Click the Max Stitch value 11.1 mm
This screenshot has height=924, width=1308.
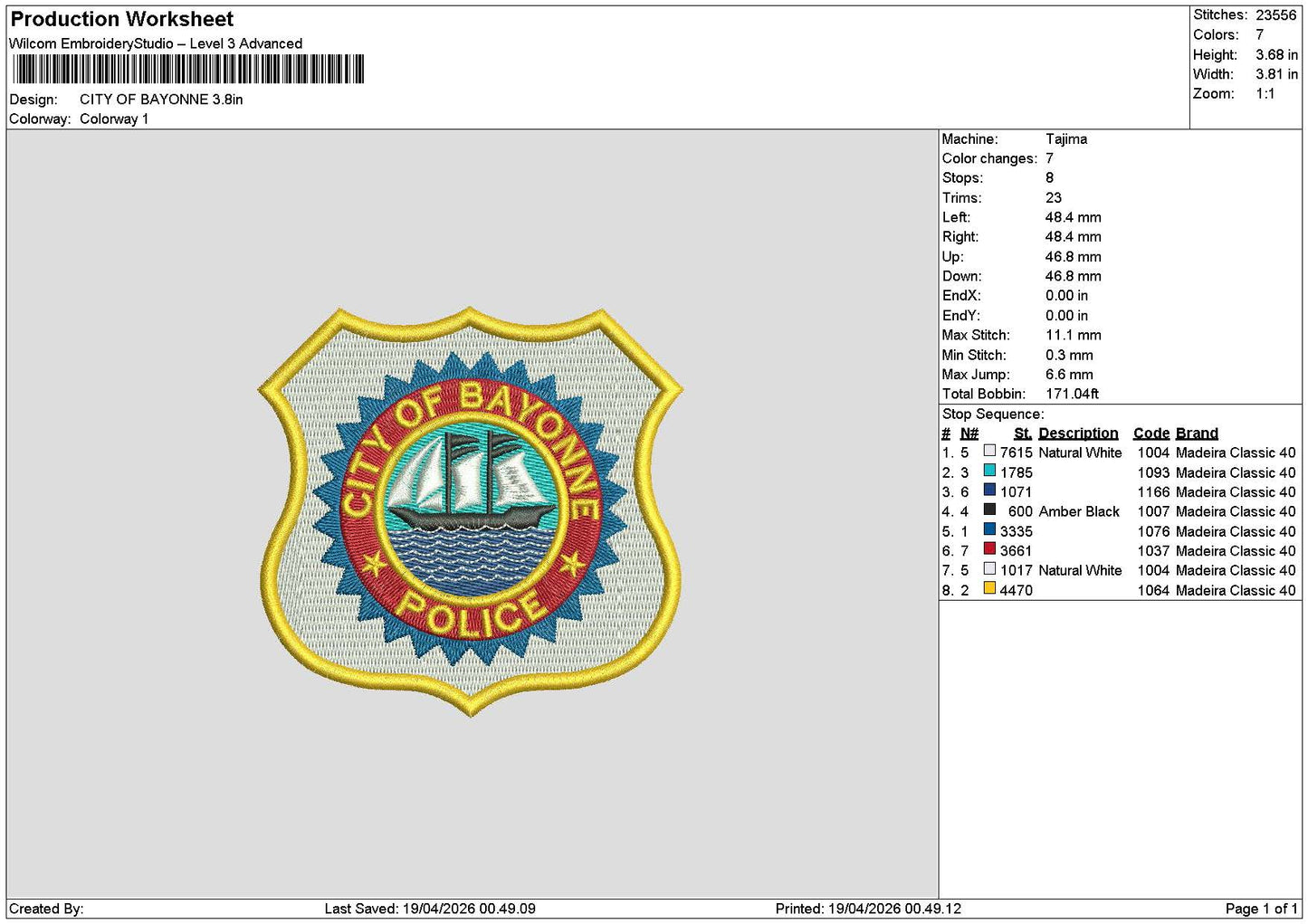1074,336
